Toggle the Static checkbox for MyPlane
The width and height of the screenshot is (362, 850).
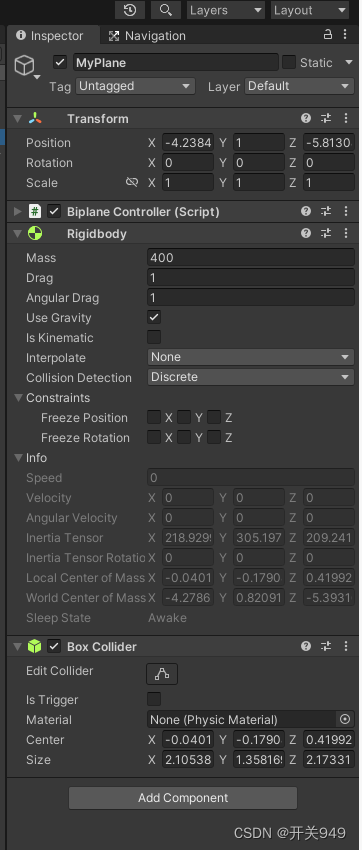(x=289, y=62)
